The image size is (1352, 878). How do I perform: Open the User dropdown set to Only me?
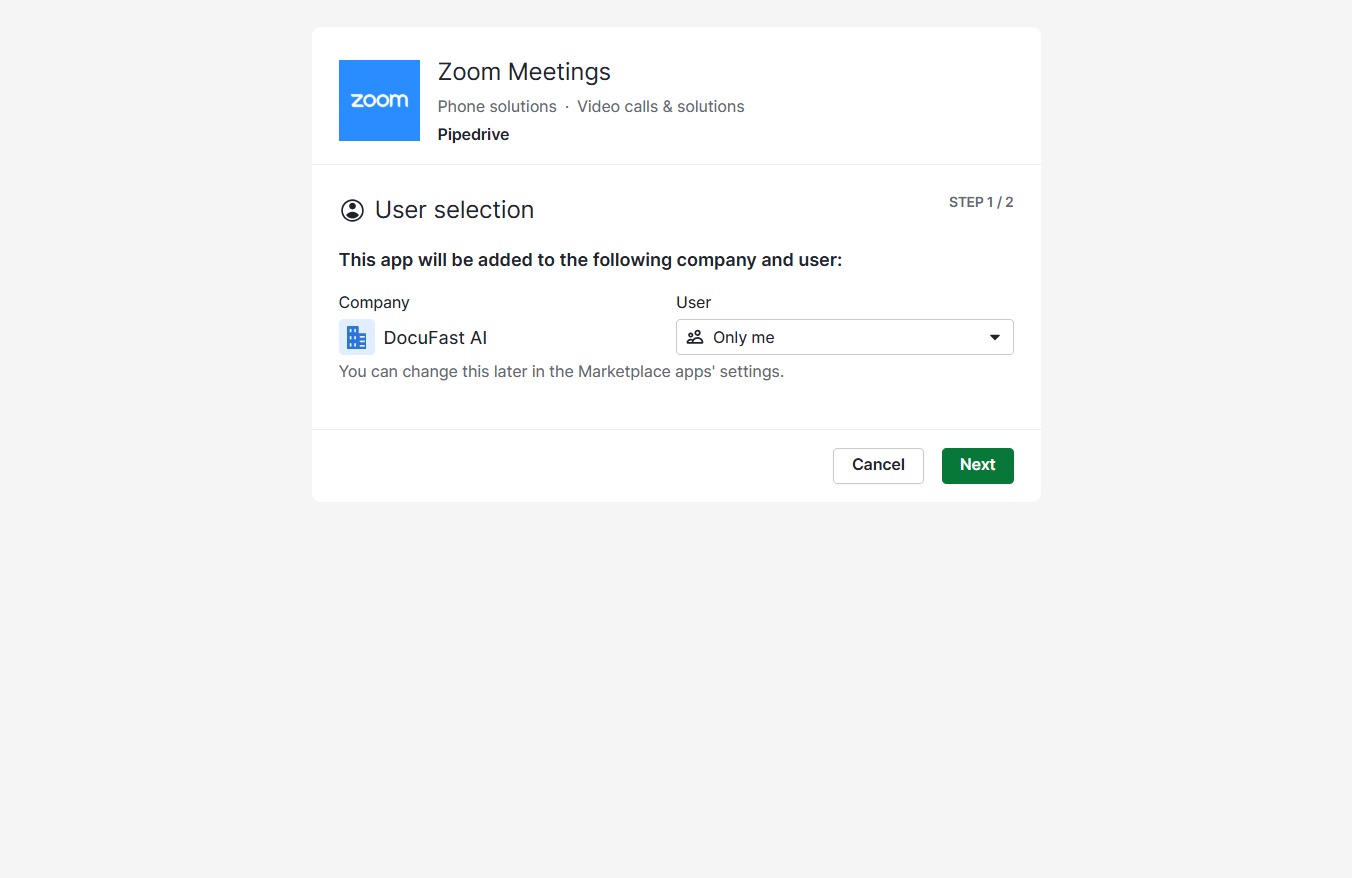[845, 337]
